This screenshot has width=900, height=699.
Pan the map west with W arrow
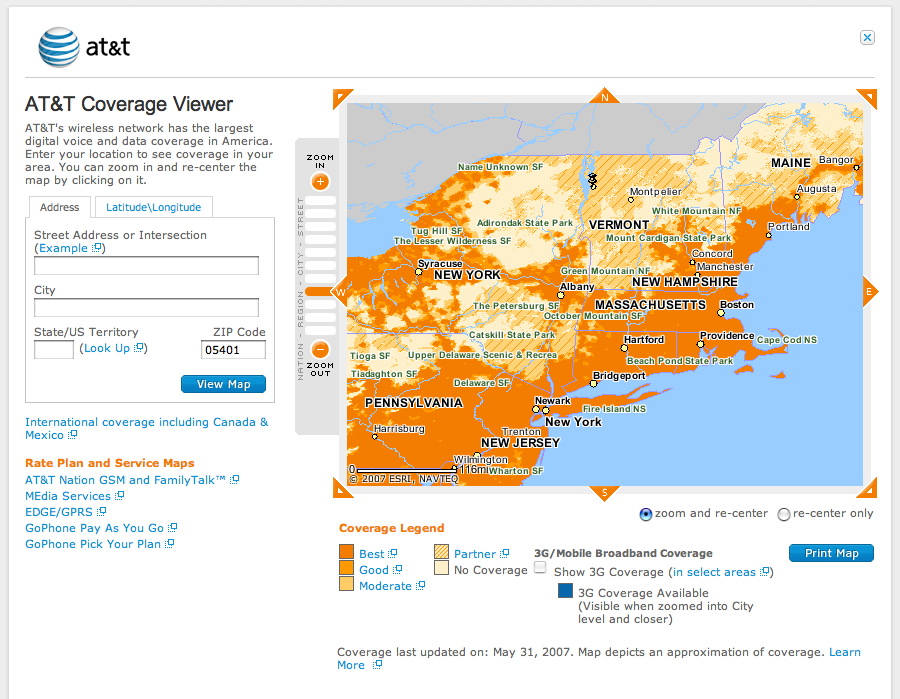coord(340,292)
